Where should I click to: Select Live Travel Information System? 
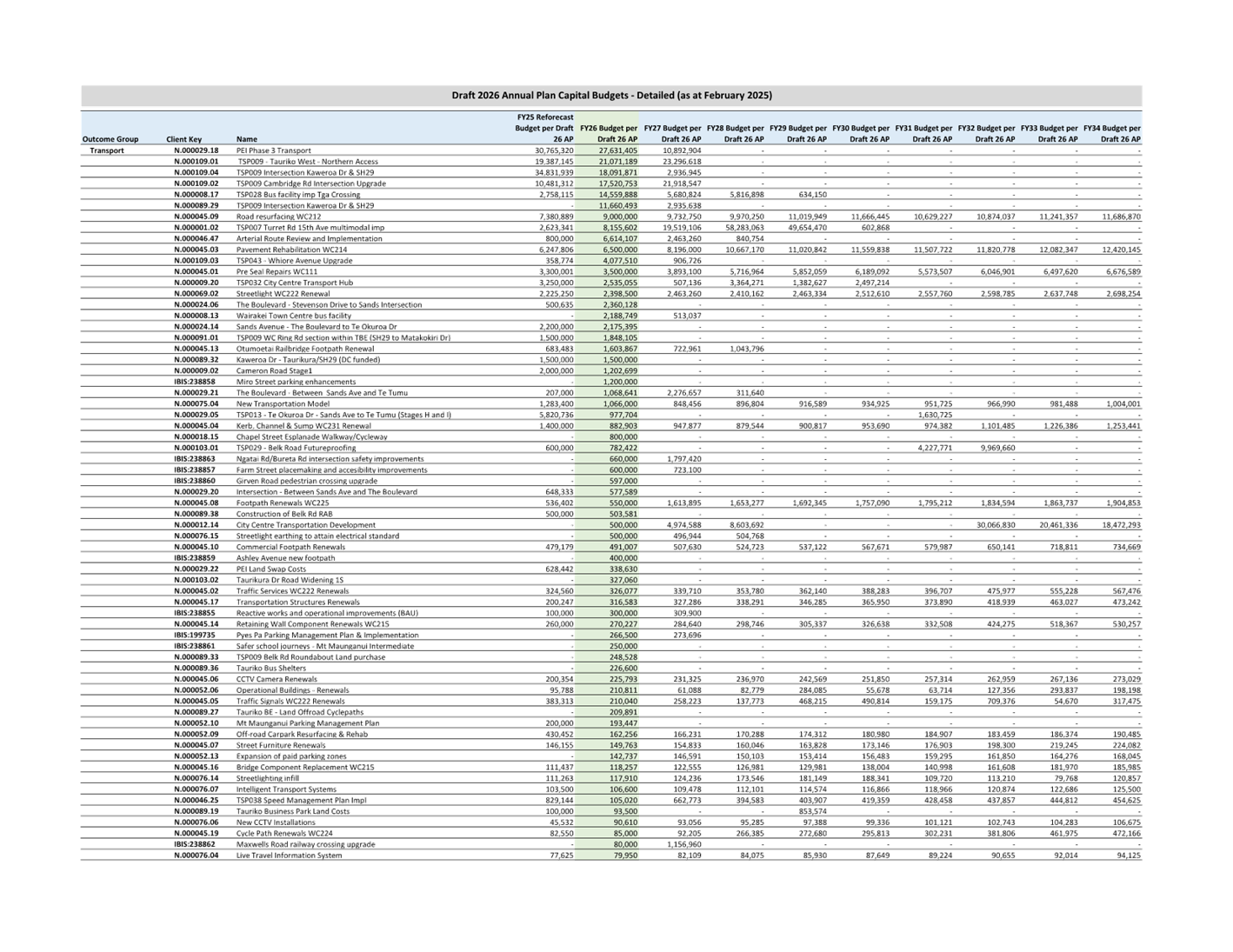click(289, 855)
